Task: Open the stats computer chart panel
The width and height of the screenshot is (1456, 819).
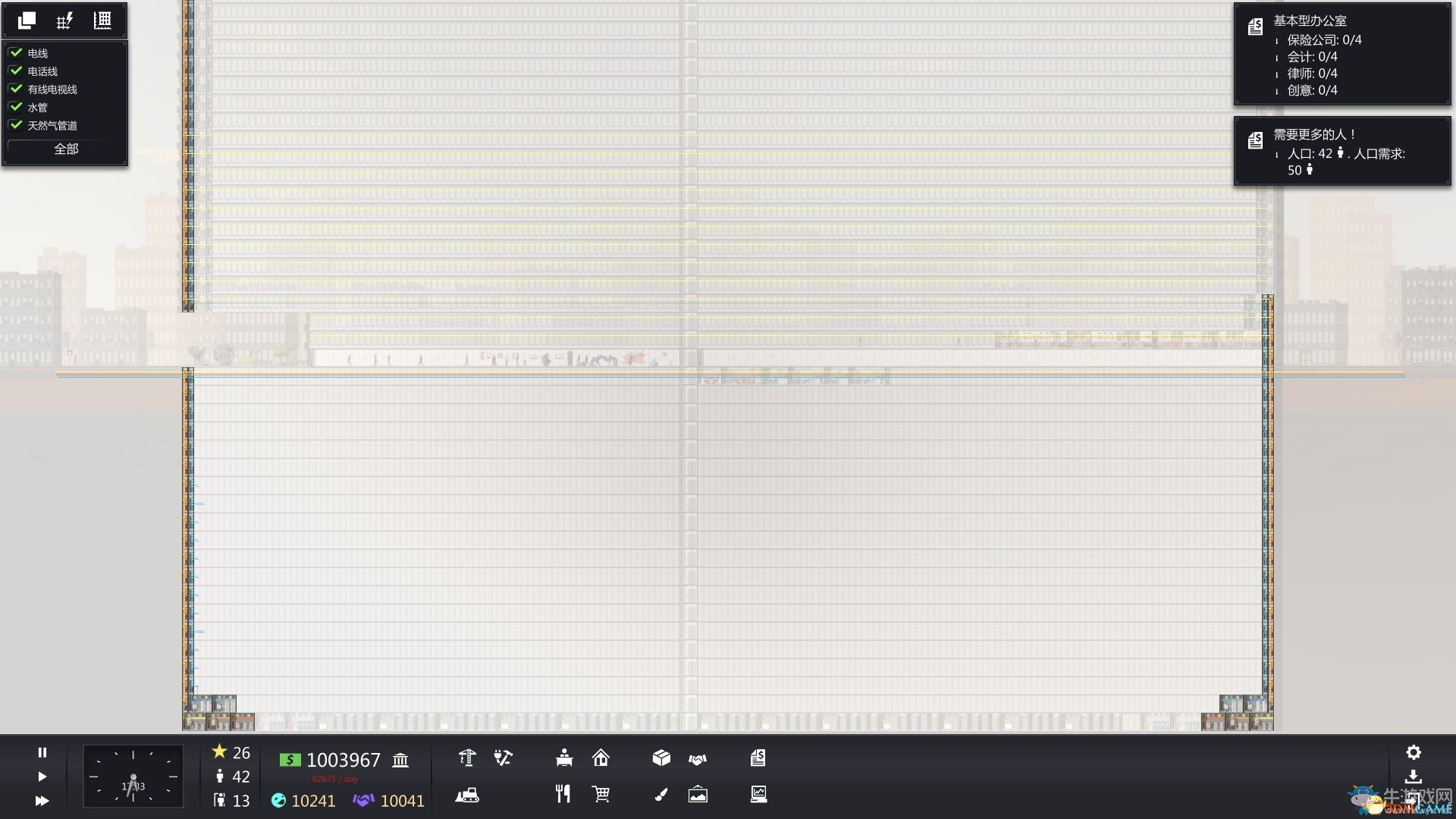Action: (758, 794)
